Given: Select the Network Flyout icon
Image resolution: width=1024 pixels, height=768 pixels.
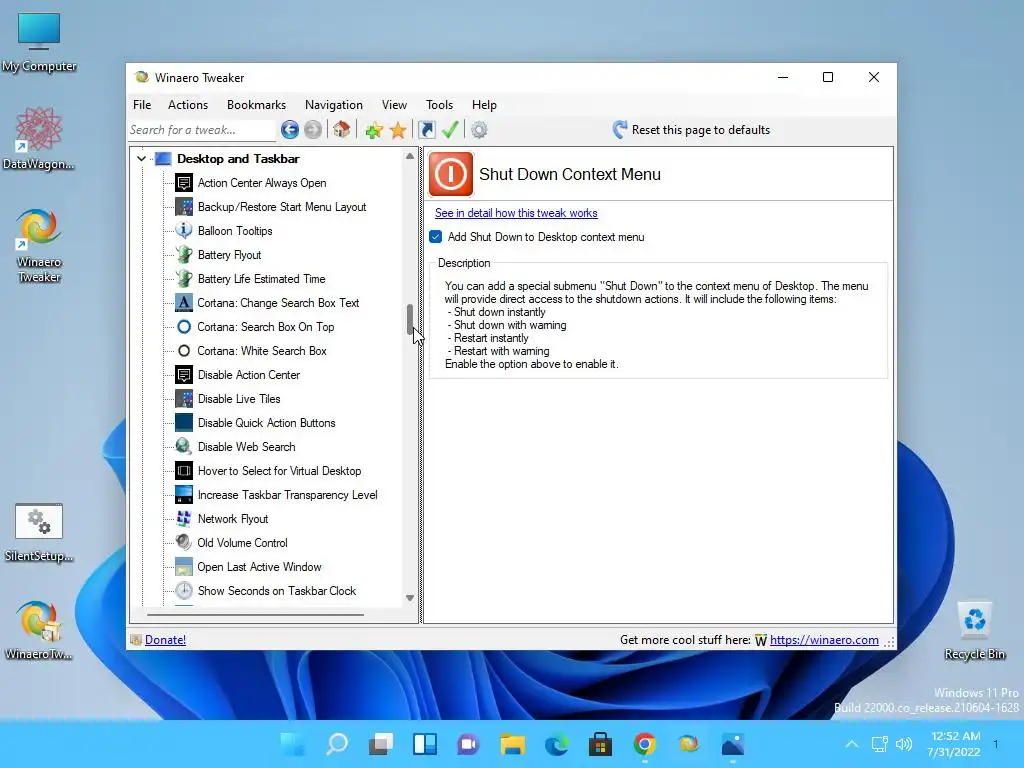Looking at the screenshot, I should tap(184, 519).
